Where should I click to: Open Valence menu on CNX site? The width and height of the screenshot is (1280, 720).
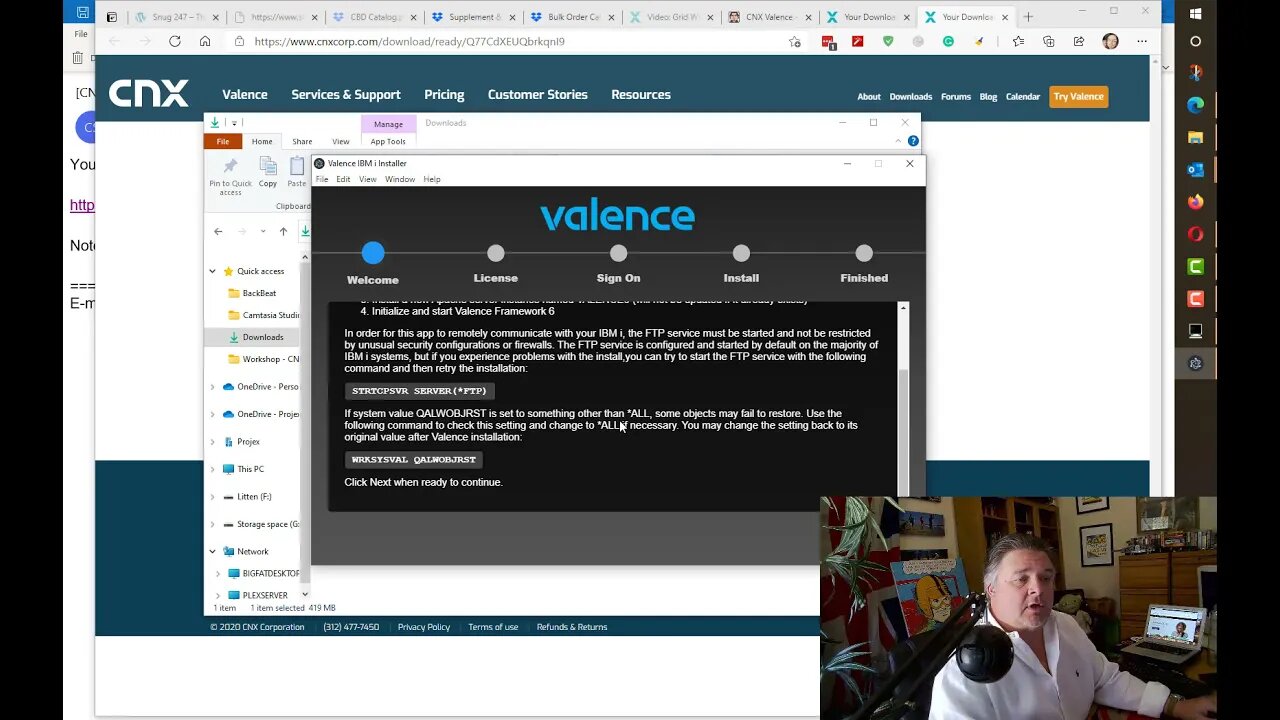tap(245, 95)
